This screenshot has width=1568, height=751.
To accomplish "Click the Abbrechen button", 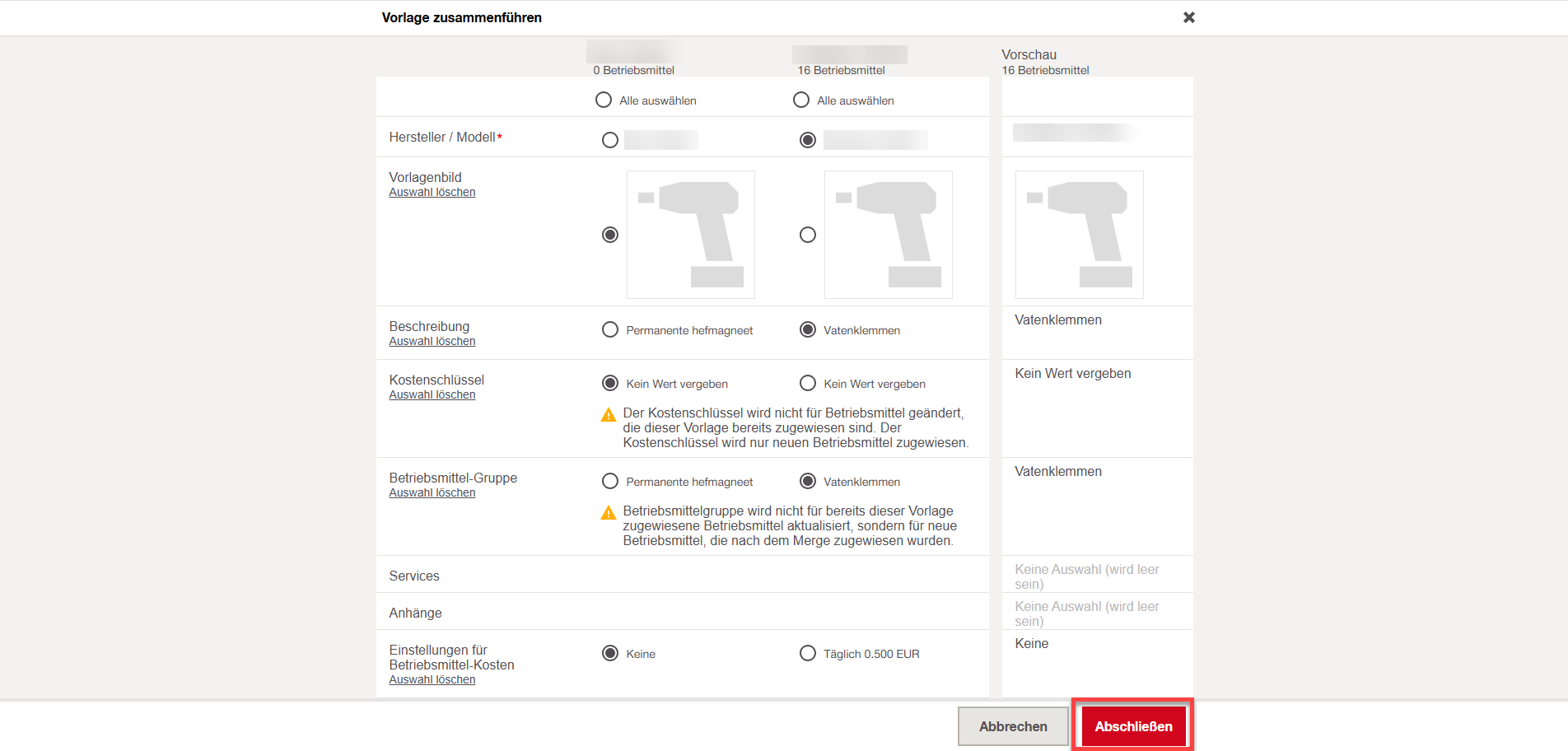I will click(x=1013, y=726).
